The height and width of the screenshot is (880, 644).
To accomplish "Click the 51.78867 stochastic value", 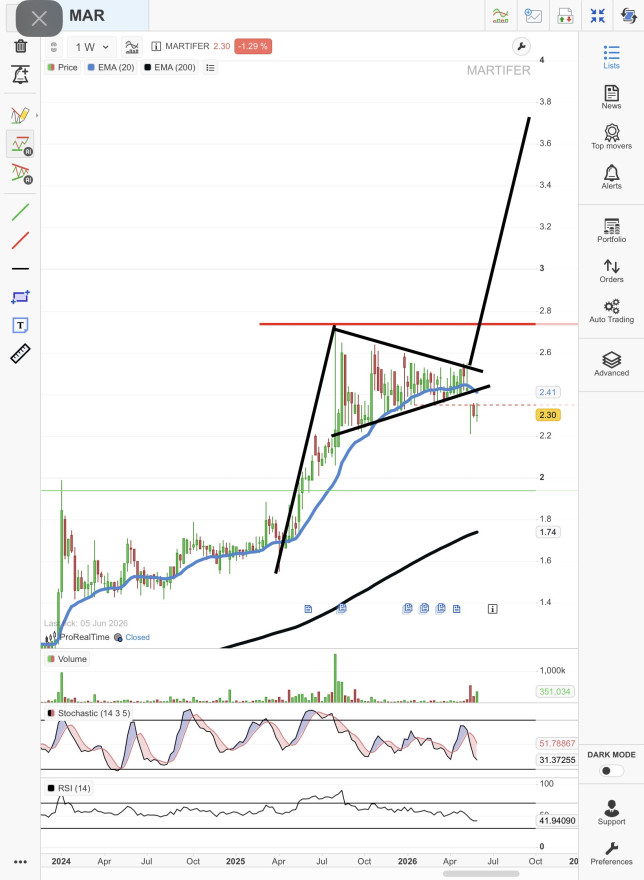I will 558,744.
